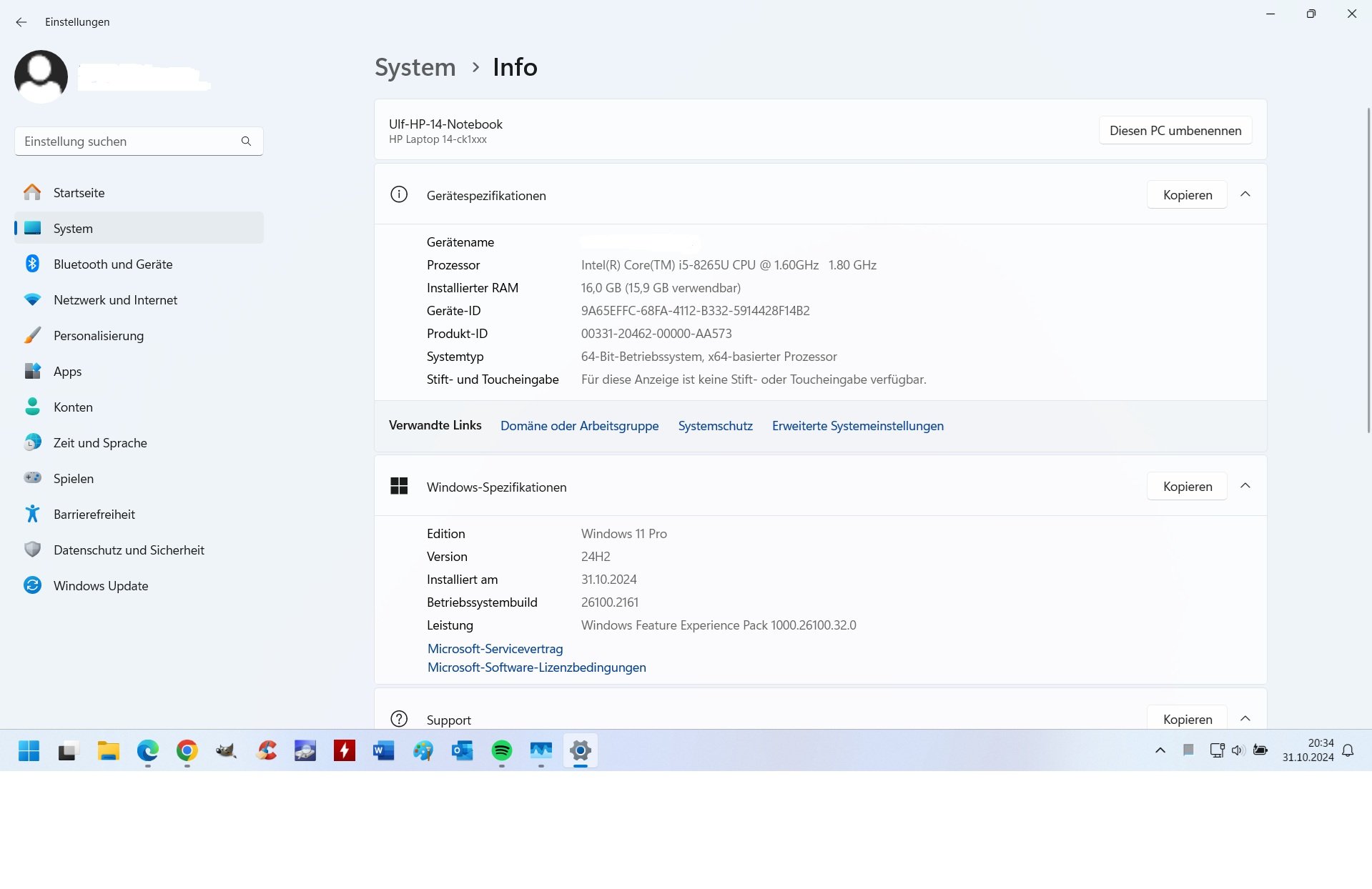Launch the red lightning bolt app
The width and height of the screenshot is (1372, 889).
(345, 750)
